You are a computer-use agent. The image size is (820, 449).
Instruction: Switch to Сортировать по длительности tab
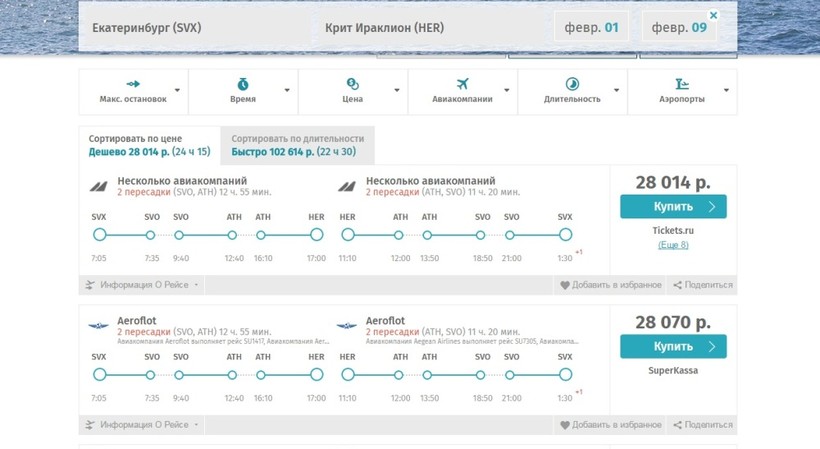point(297,145)
